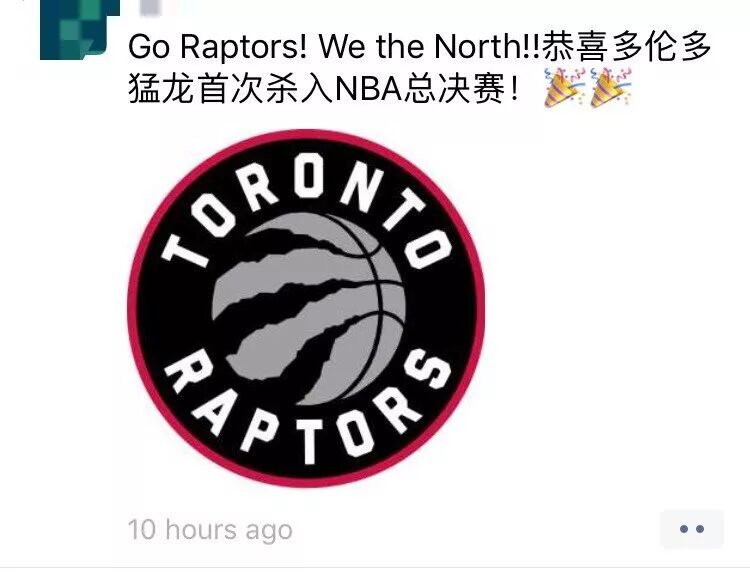
Task: Click the "总决赛" characters in the post
Action: point(453,89)
